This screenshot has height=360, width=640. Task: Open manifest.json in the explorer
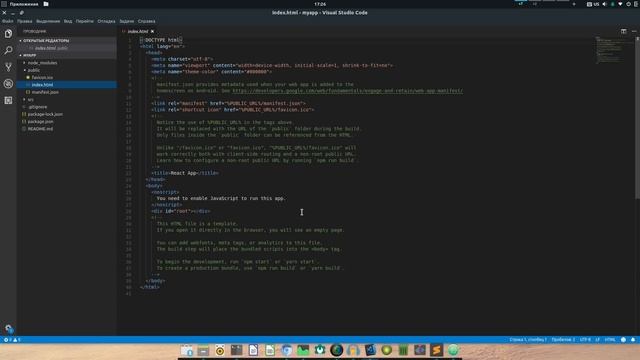pyautogui.click(x=67, y=92)
